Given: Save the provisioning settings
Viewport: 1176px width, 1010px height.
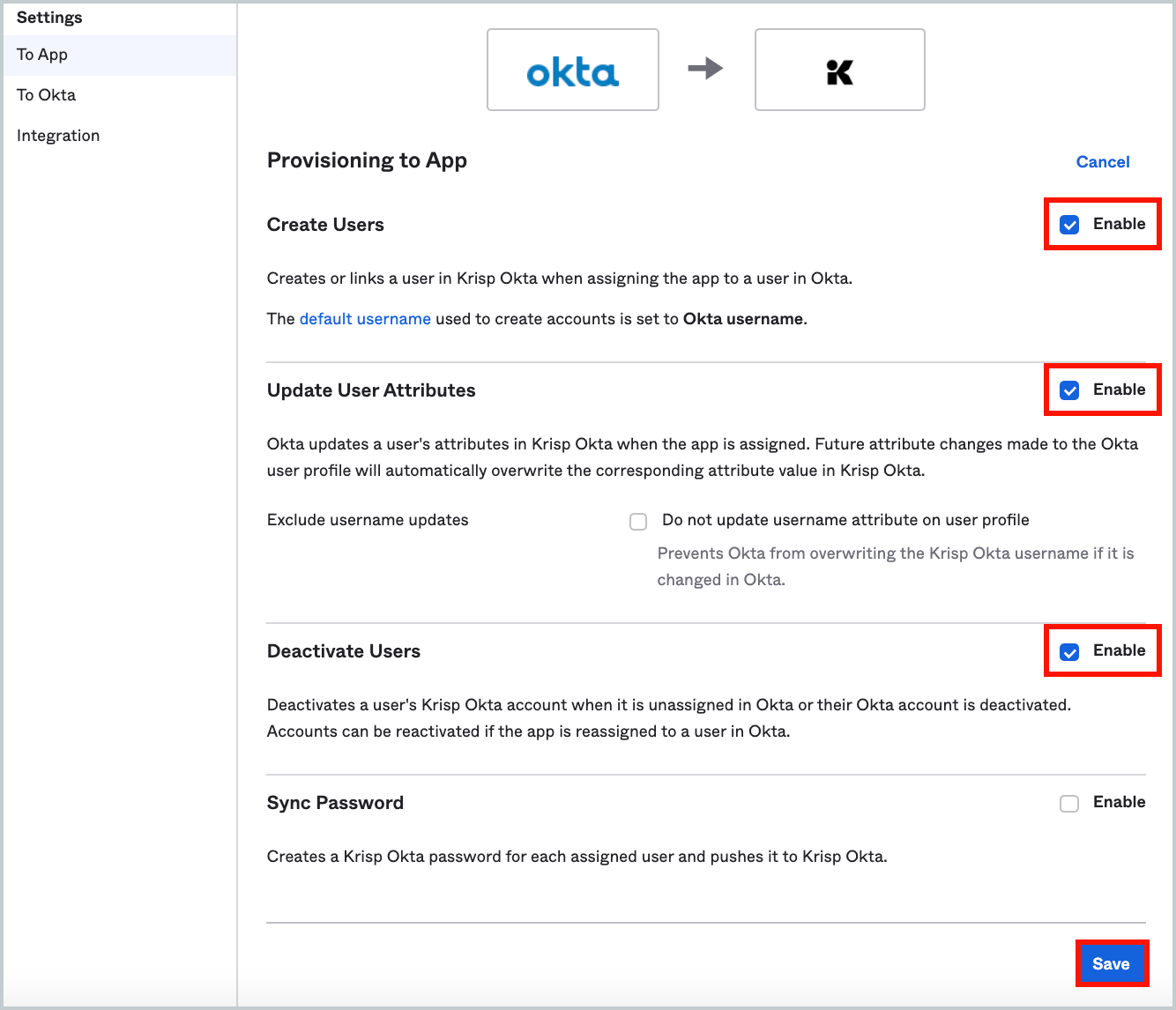Looking at the screenshot, I should coord(1112,963).
